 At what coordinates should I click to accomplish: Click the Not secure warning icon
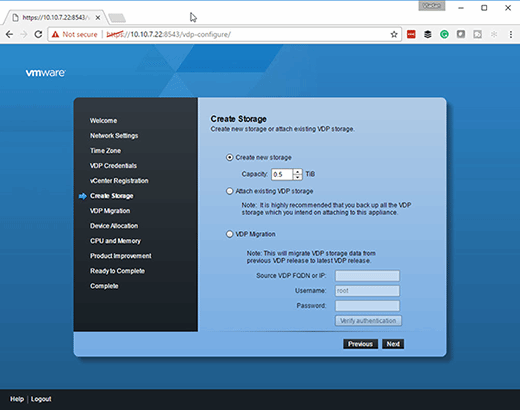click(55, 34)
